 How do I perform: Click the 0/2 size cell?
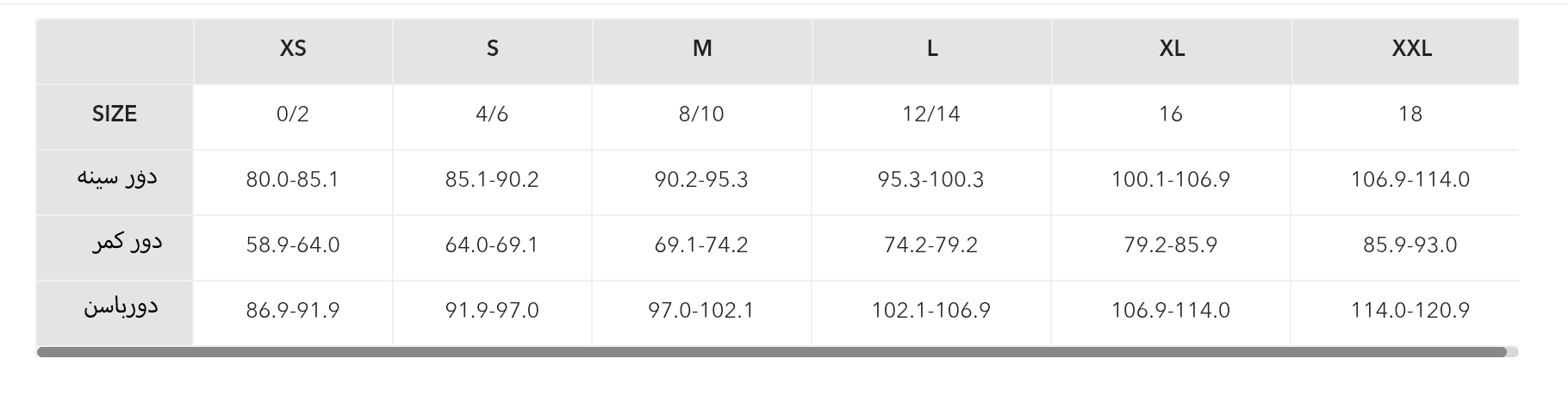click(x=293, y=114)
